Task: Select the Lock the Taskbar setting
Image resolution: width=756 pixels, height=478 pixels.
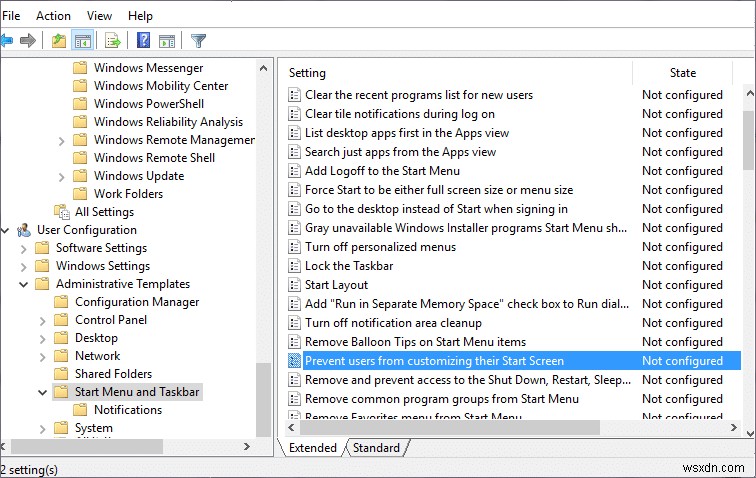Action: pos(348,266)
